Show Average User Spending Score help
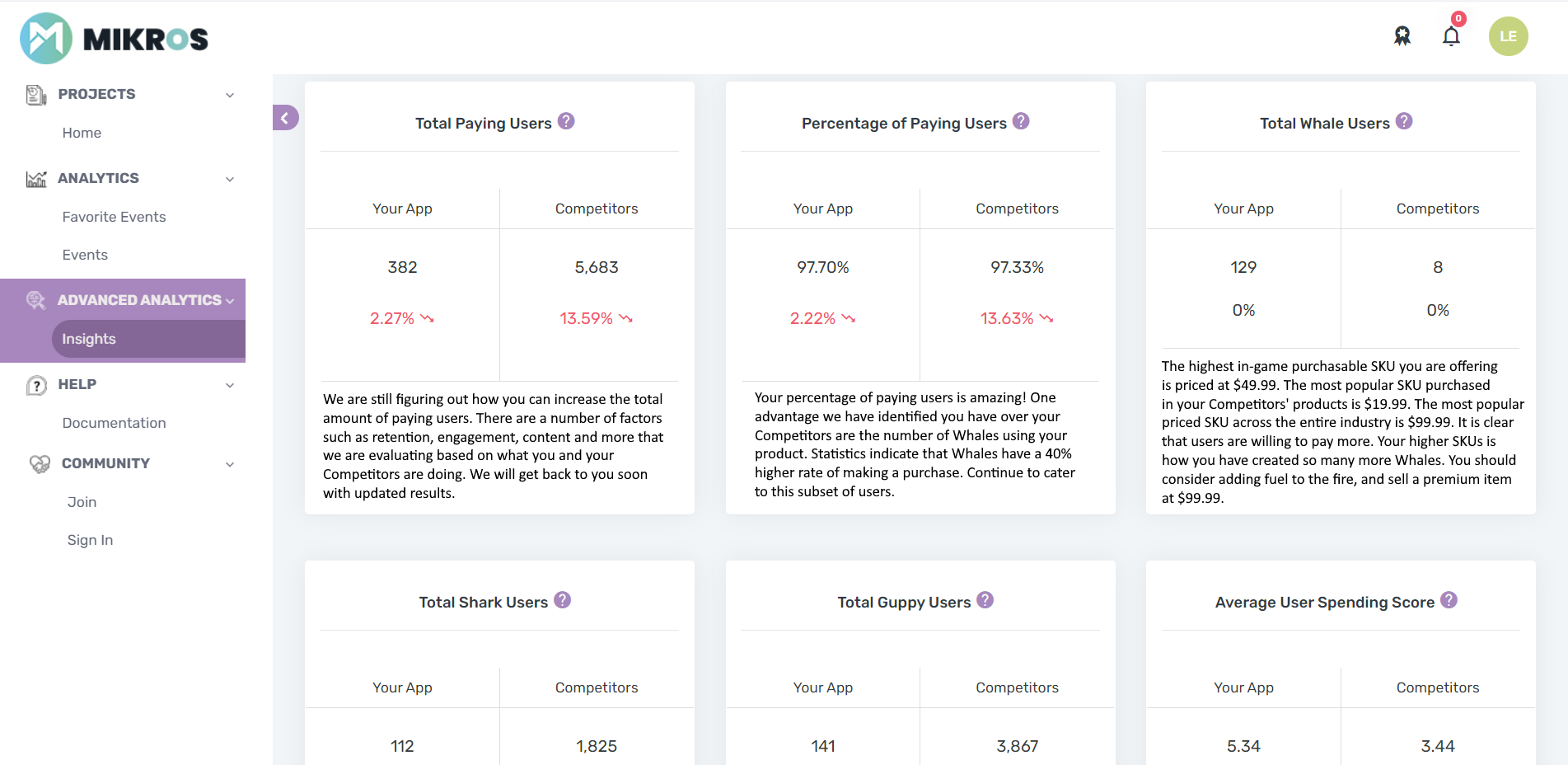Viewport: 1568px width, 765px height. (x=1449, y=600)
